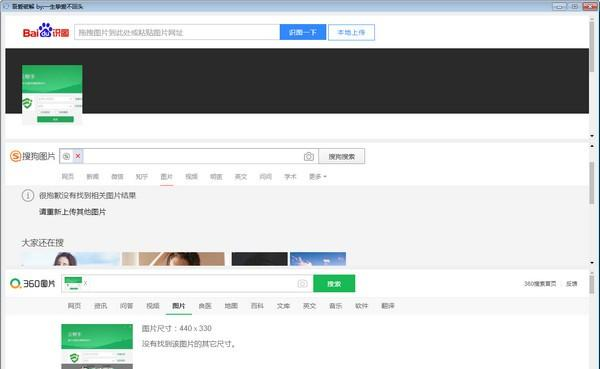This screenshot has width=600, height=369.
Task: Select 360 地图 tab
Action: (x=231, y=305)
